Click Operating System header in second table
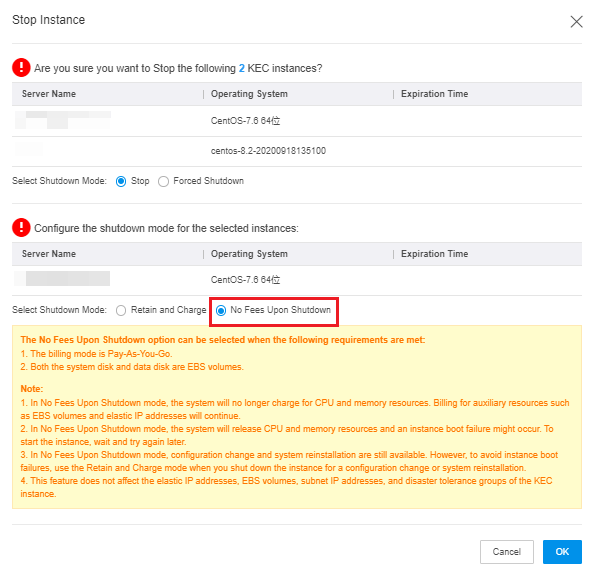 click(249, 254)
